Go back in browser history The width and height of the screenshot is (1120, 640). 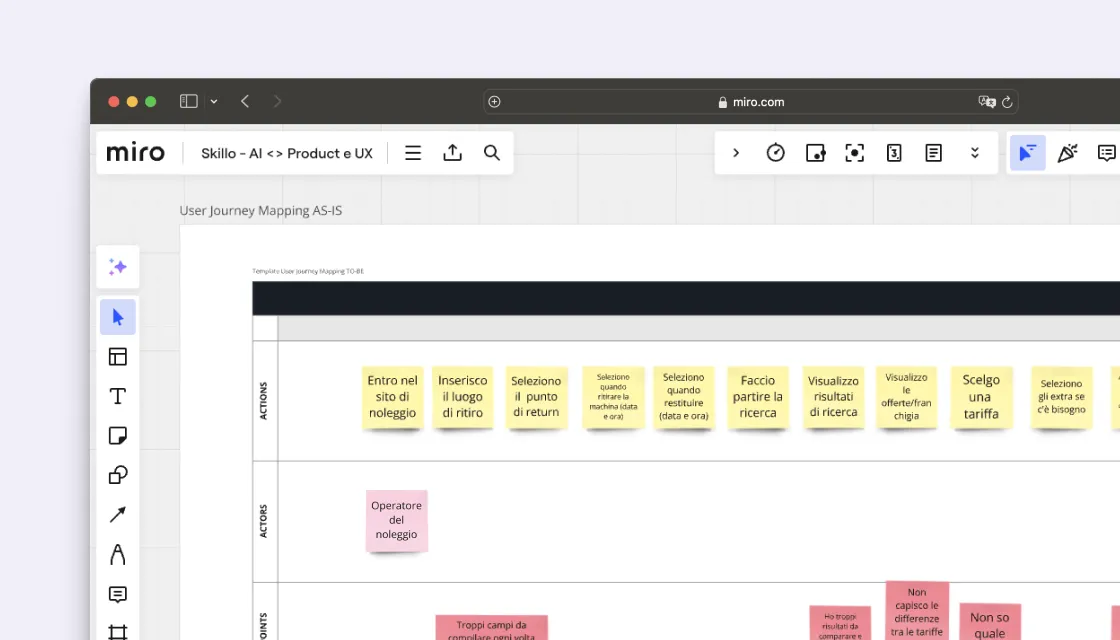pos(245,101)
